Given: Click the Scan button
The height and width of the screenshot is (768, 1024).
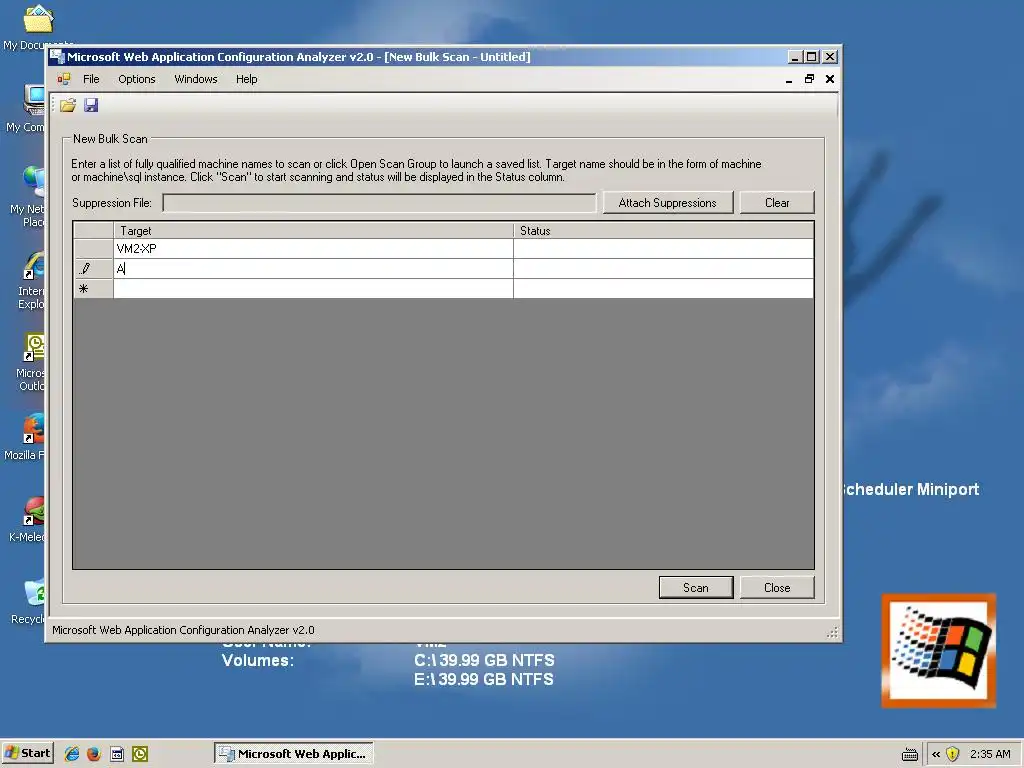Looking at the screenshot, I should 696,588.
